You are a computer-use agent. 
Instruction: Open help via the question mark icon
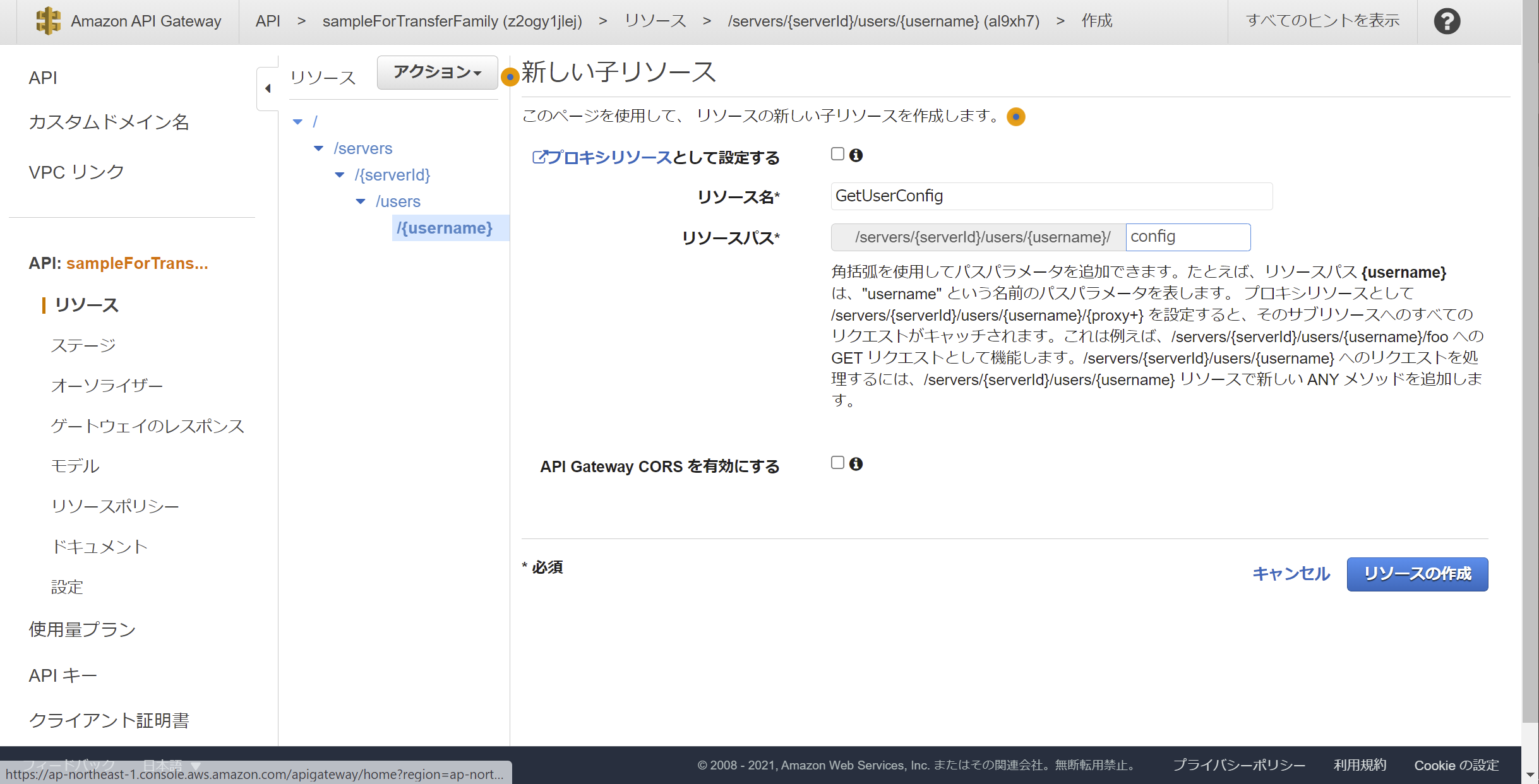pos(1446,21)
